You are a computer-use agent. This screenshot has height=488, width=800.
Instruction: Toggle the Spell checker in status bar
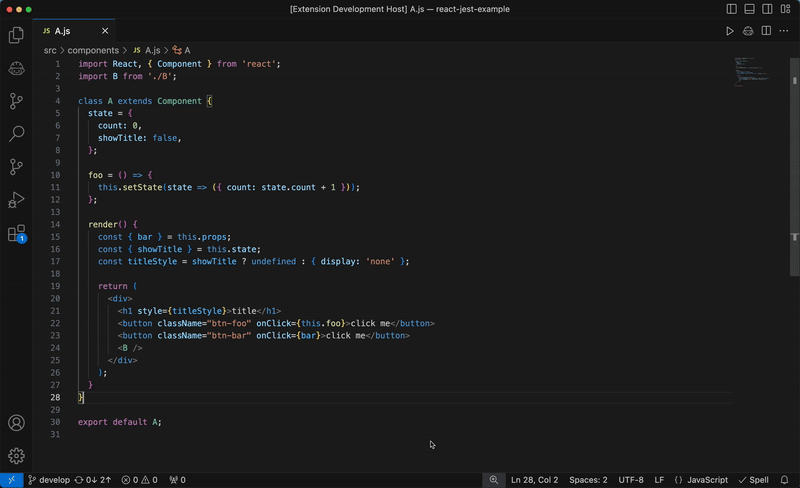click(x=754, y=480)
